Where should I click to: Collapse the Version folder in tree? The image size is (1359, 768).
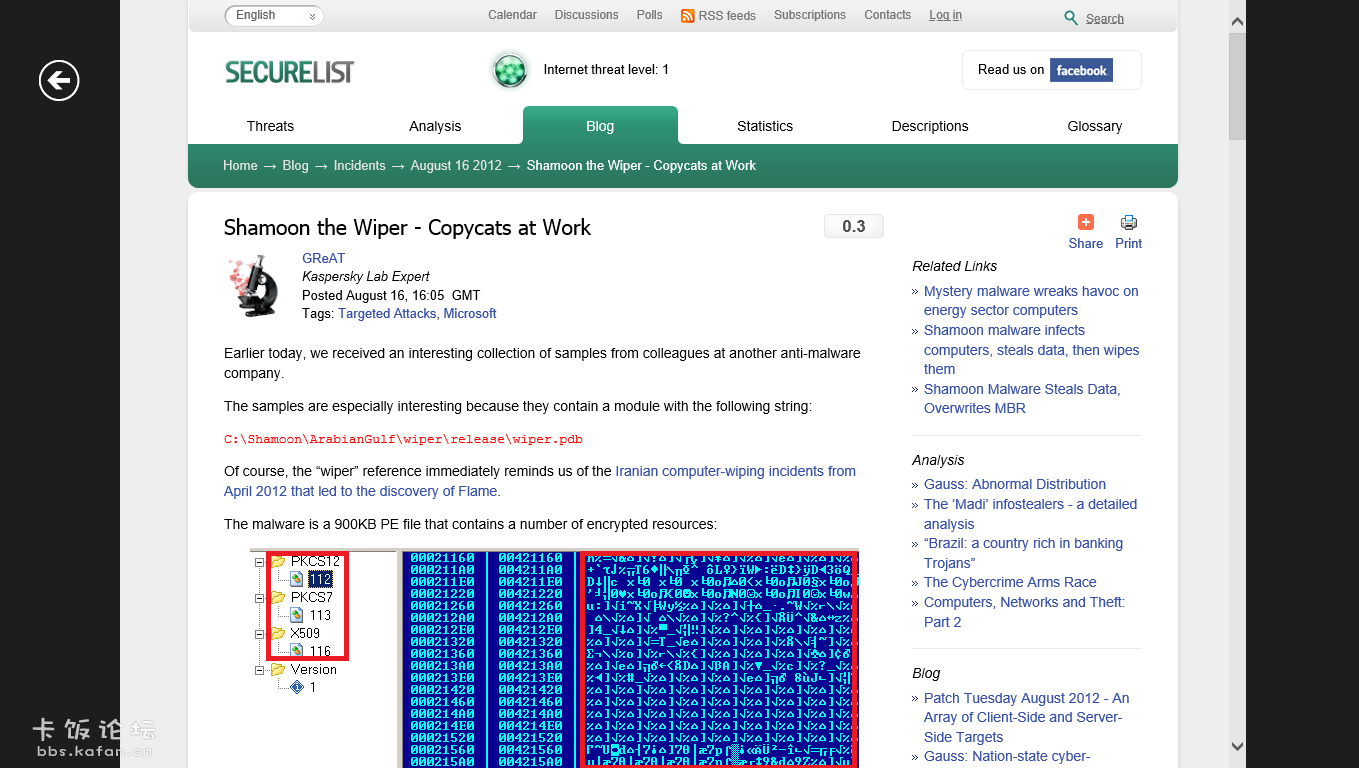(x=259, y=670)
